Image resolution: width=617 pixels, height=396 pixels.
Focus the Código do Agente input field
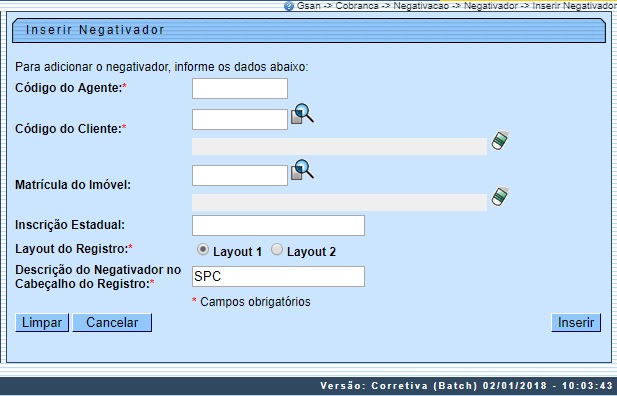coord(240,89)
